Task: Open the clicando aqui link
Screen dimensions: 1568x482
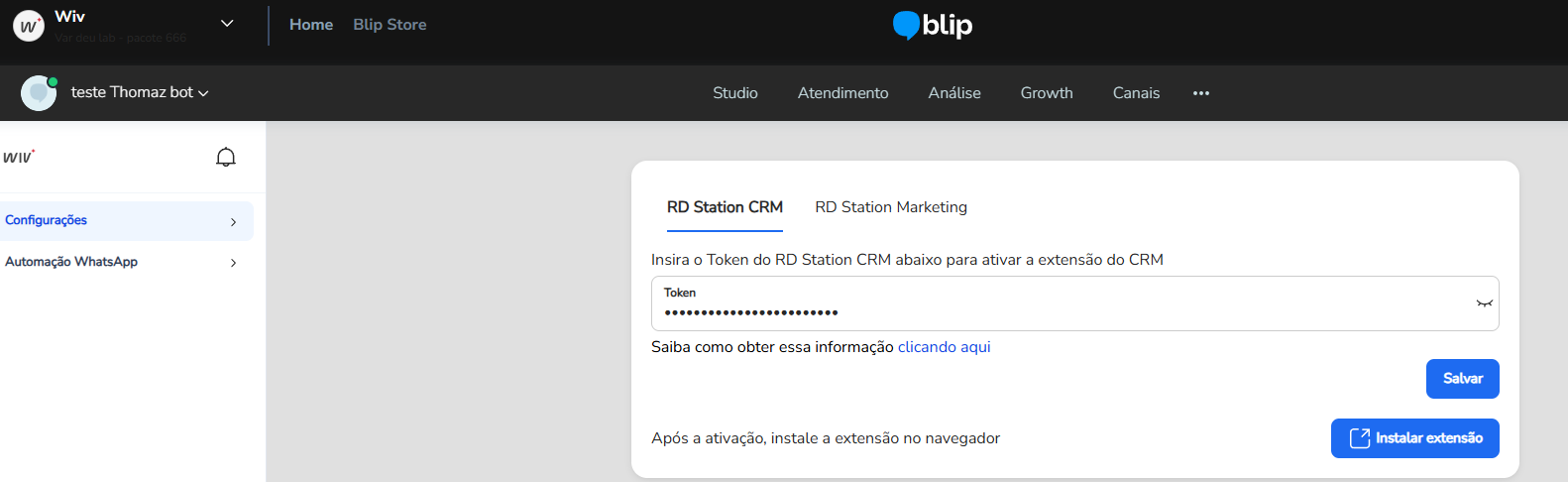Action: click(944, 347)
